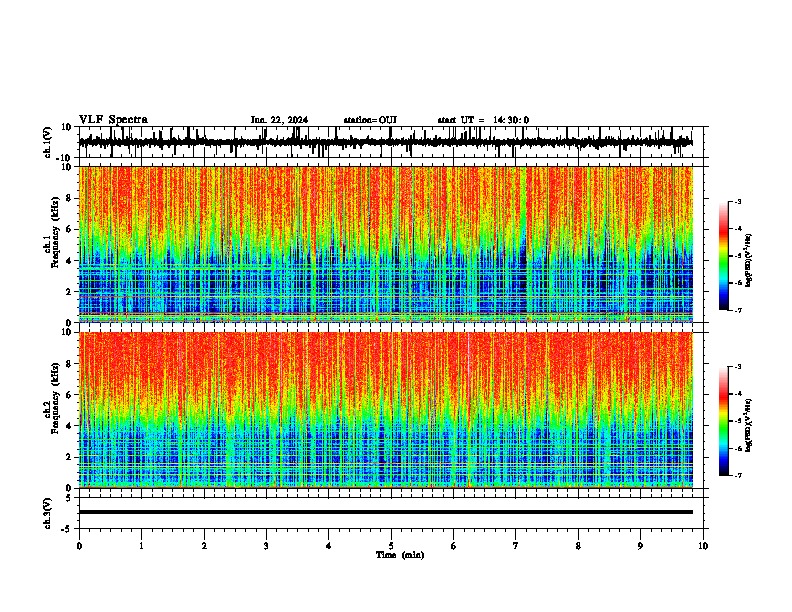Click the 'ch.1(V)' waveform axis label

tap(48, 142)
